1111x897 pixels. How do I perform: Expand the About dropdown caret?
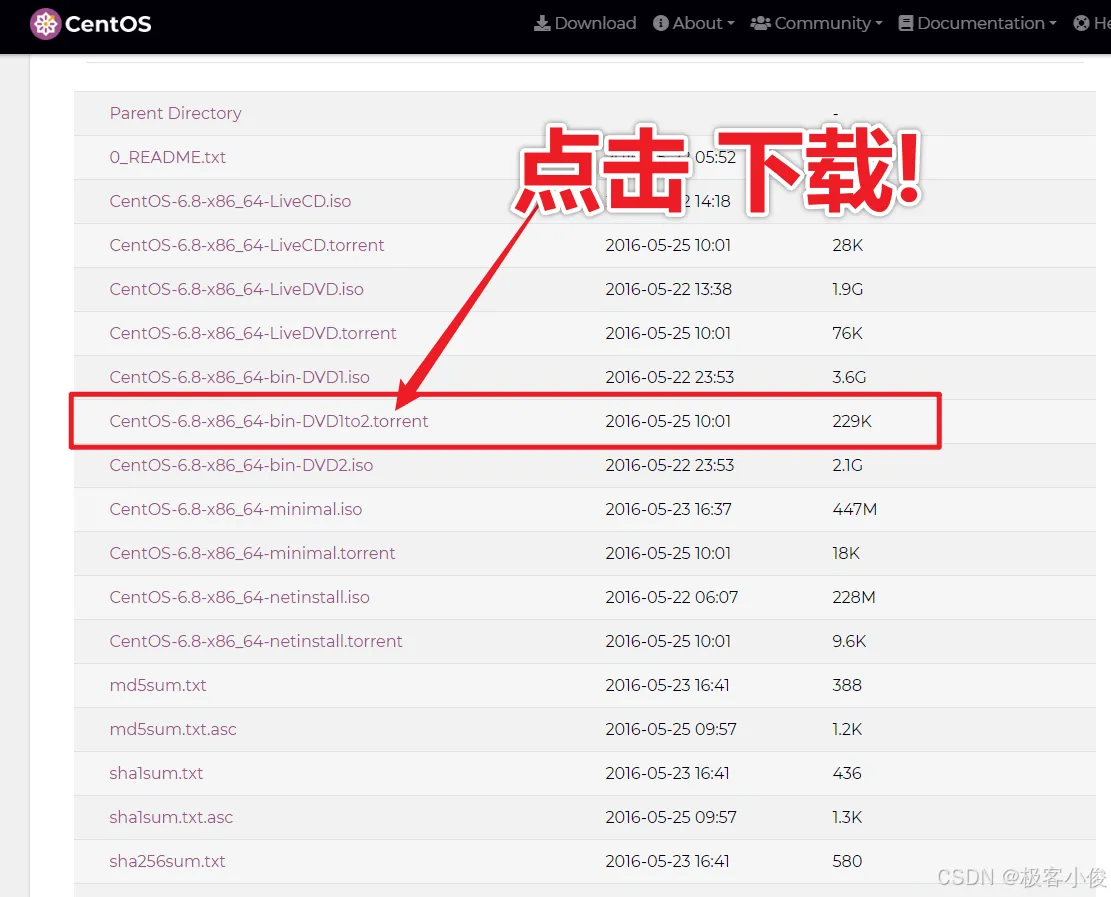pos(731,24)
